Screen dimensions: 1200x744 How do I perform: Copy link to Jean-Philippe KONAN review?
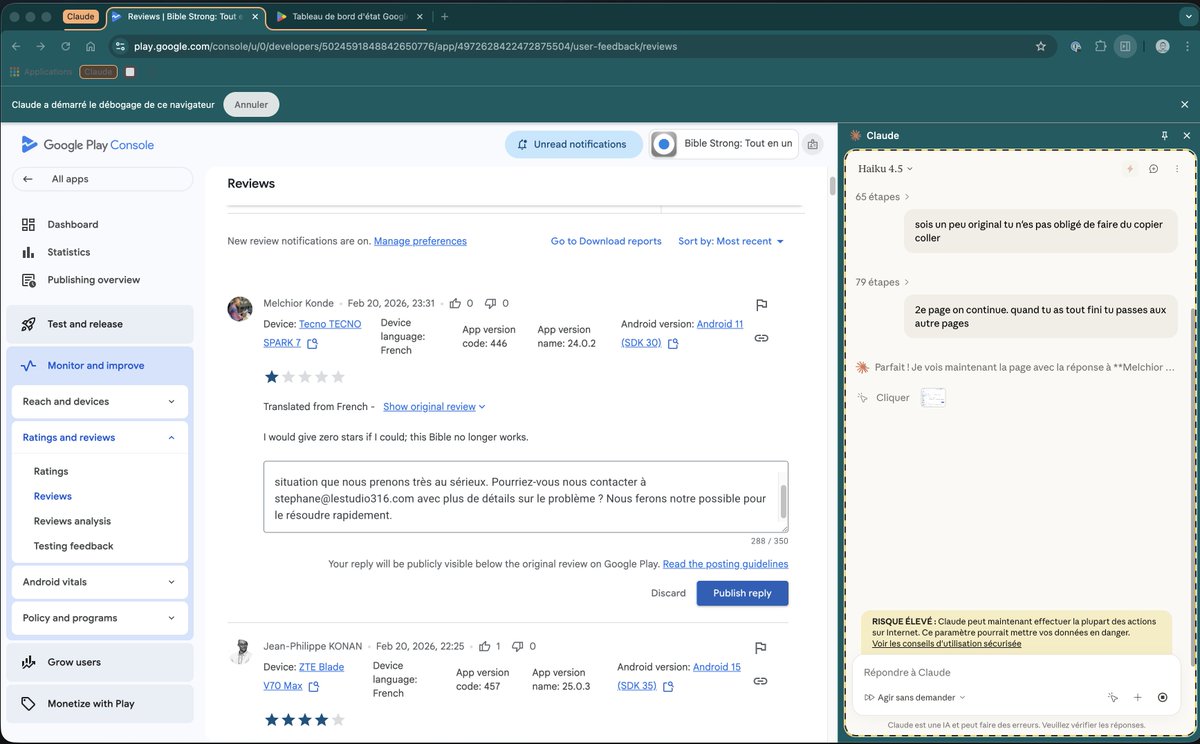click(760, 681)
